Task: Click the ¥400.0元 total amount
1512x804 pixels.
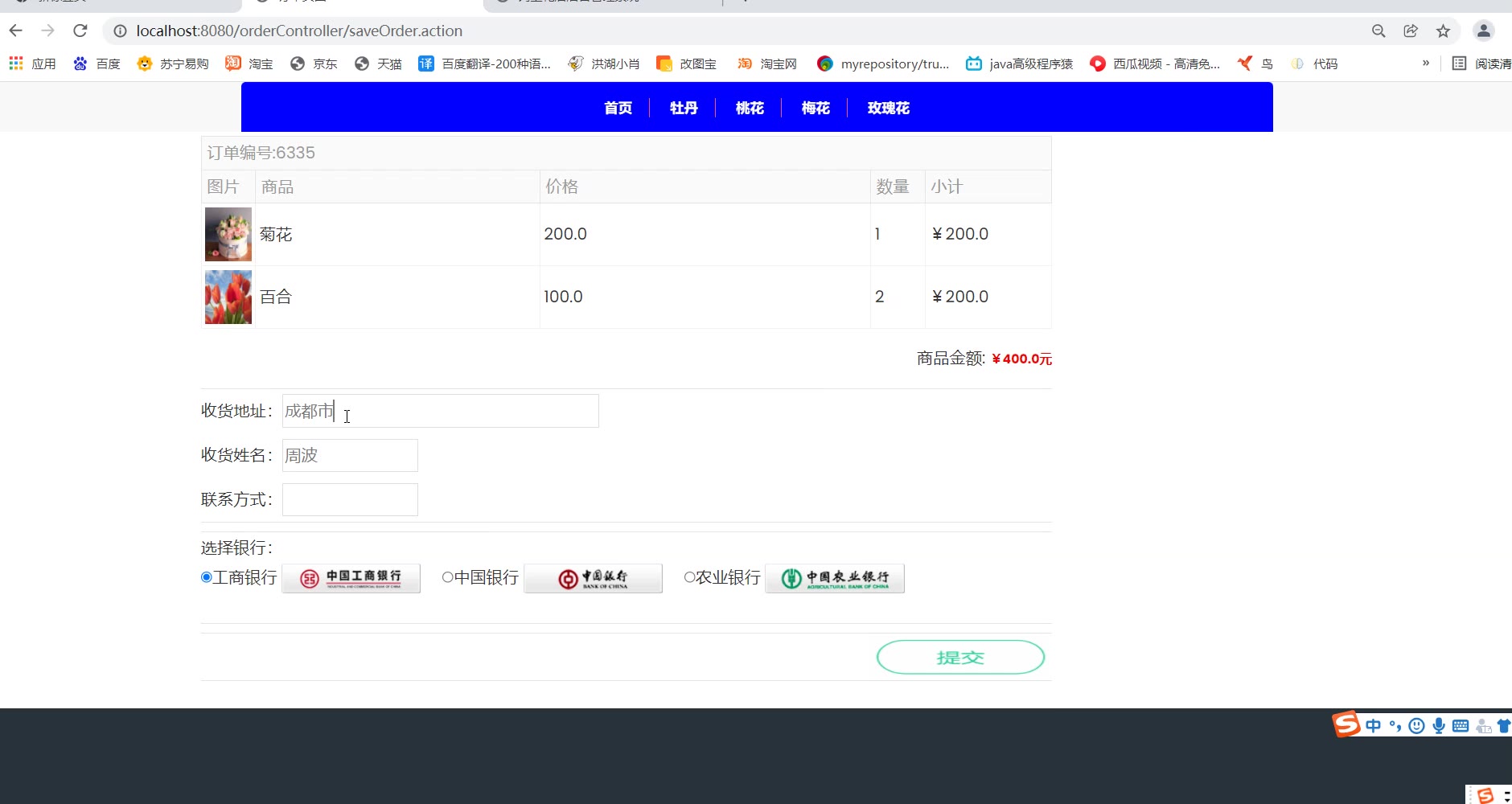Action: click(1021, 359)
